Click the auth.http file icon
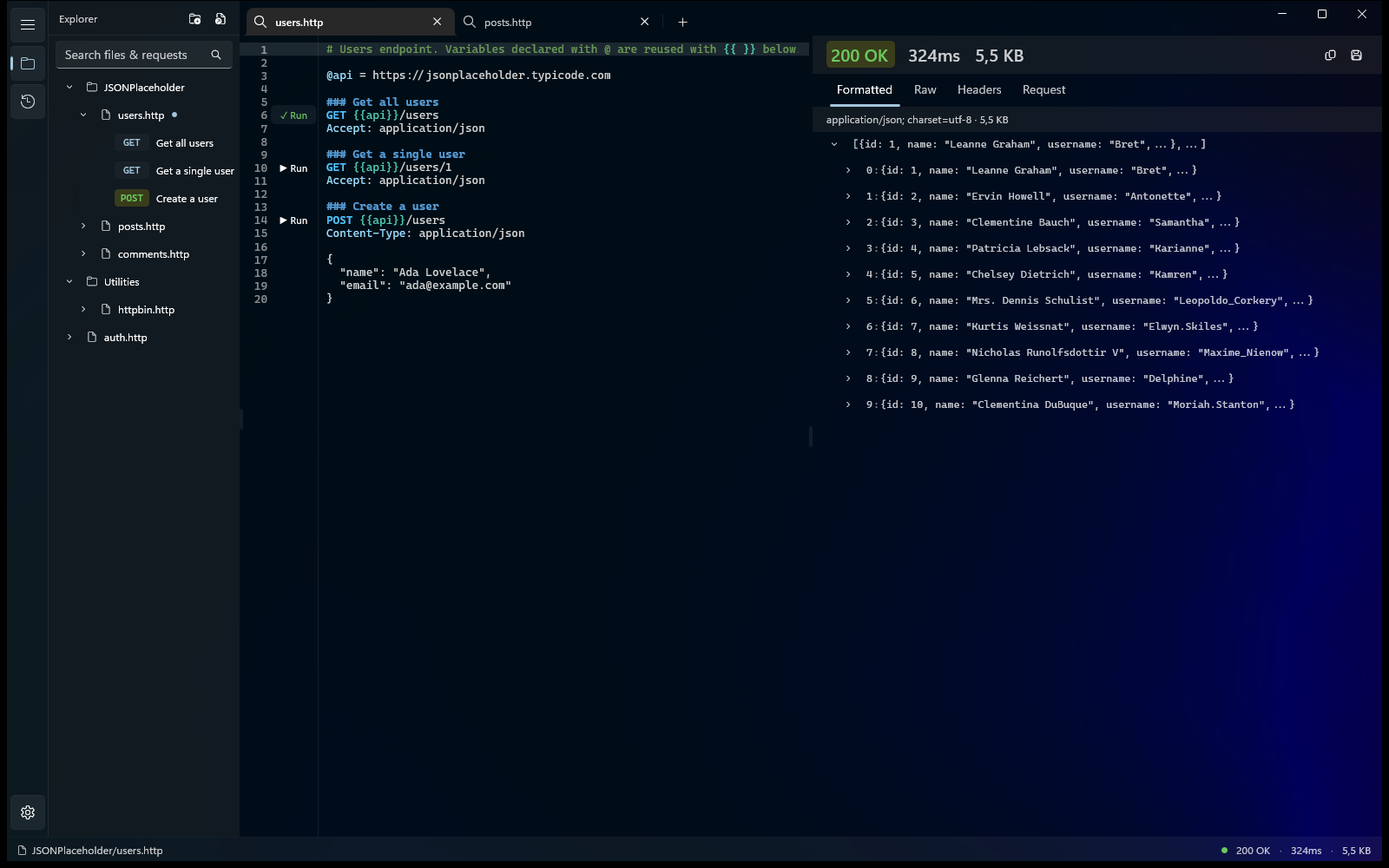1389x868 pixels. (x=92, y=337)
